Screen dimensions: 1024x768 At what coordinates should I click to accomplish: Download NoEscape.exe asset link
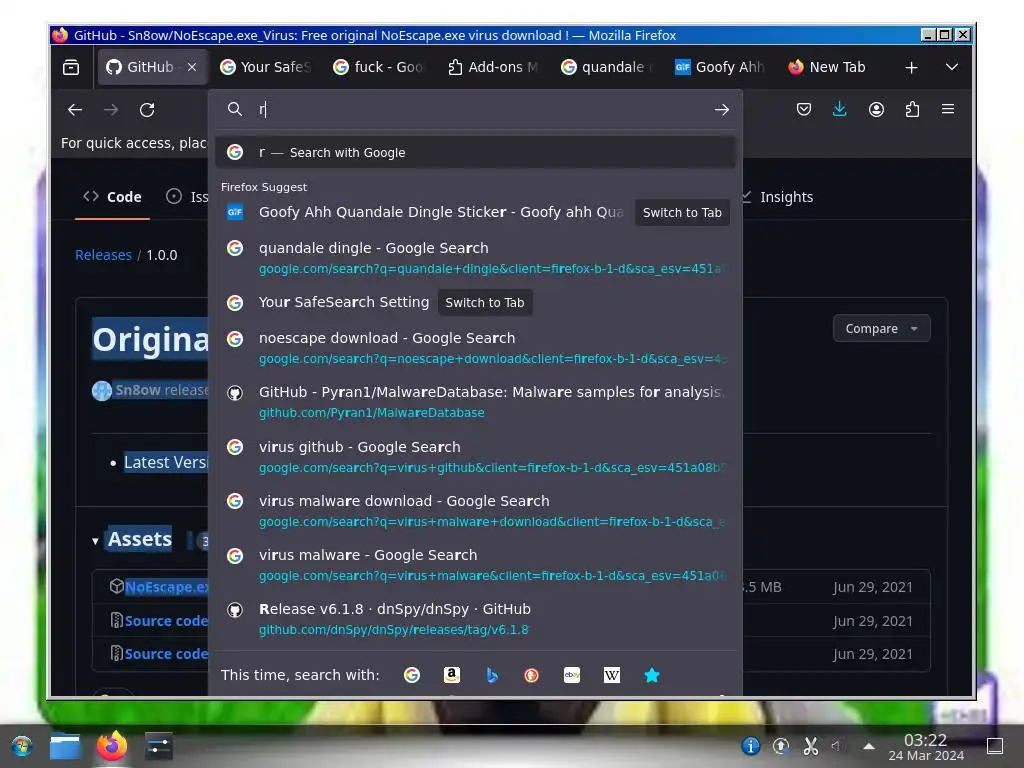click(166, 587)
